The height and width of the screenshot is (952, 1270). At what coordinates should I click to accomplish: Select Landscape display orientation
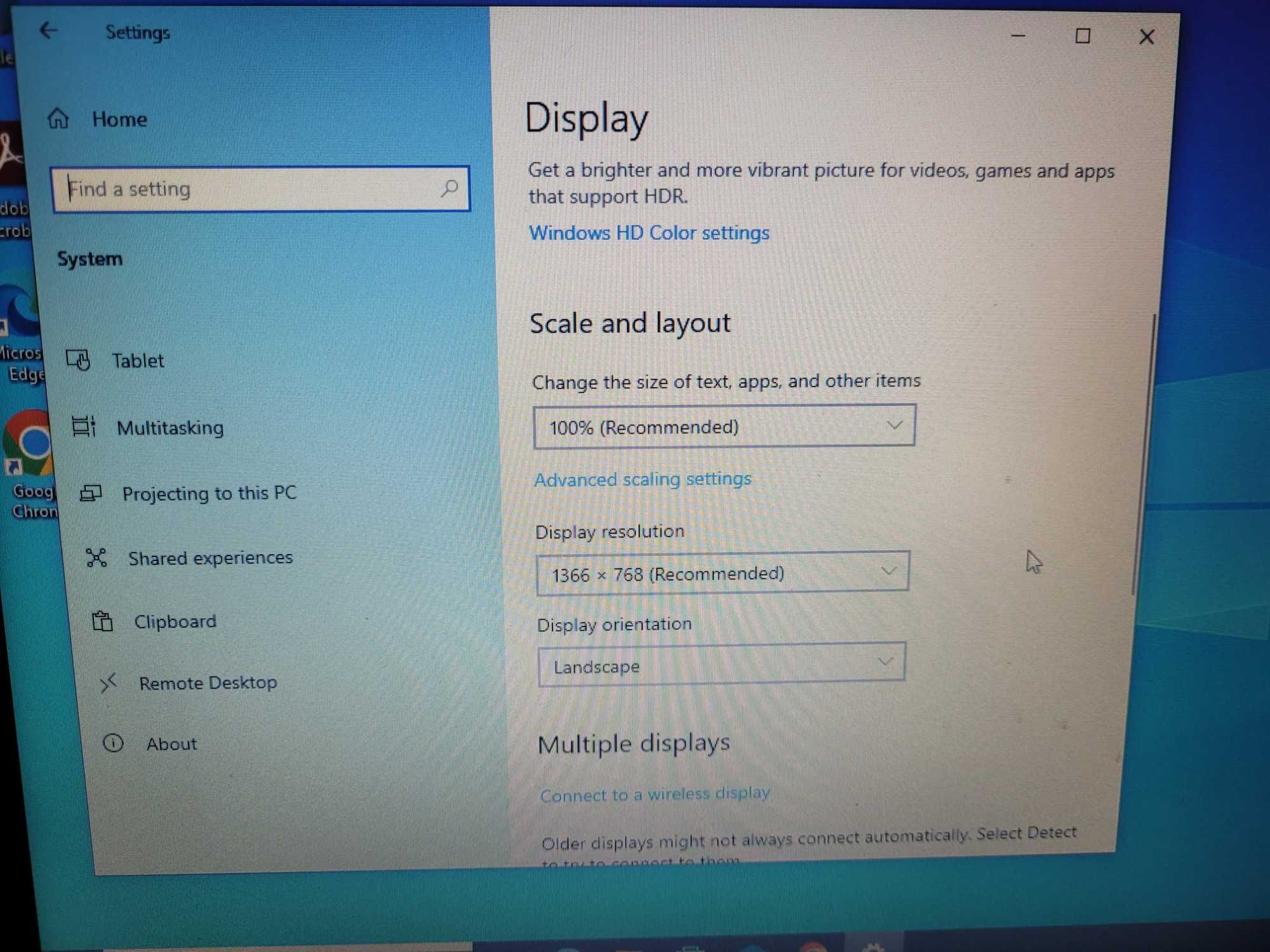pyautogui.click(x=720, y=665)
